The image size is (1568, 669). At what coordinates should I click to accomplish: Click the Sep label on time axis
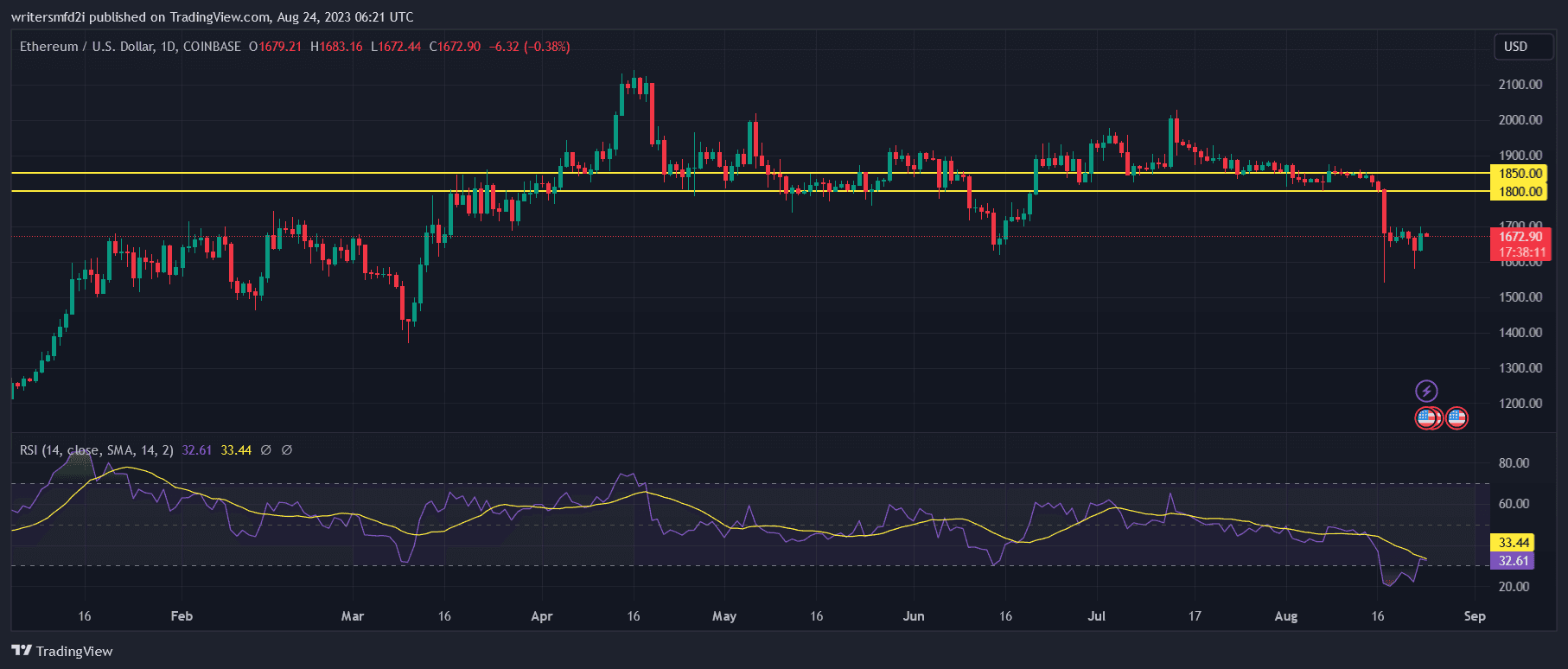pos(1475,616)
